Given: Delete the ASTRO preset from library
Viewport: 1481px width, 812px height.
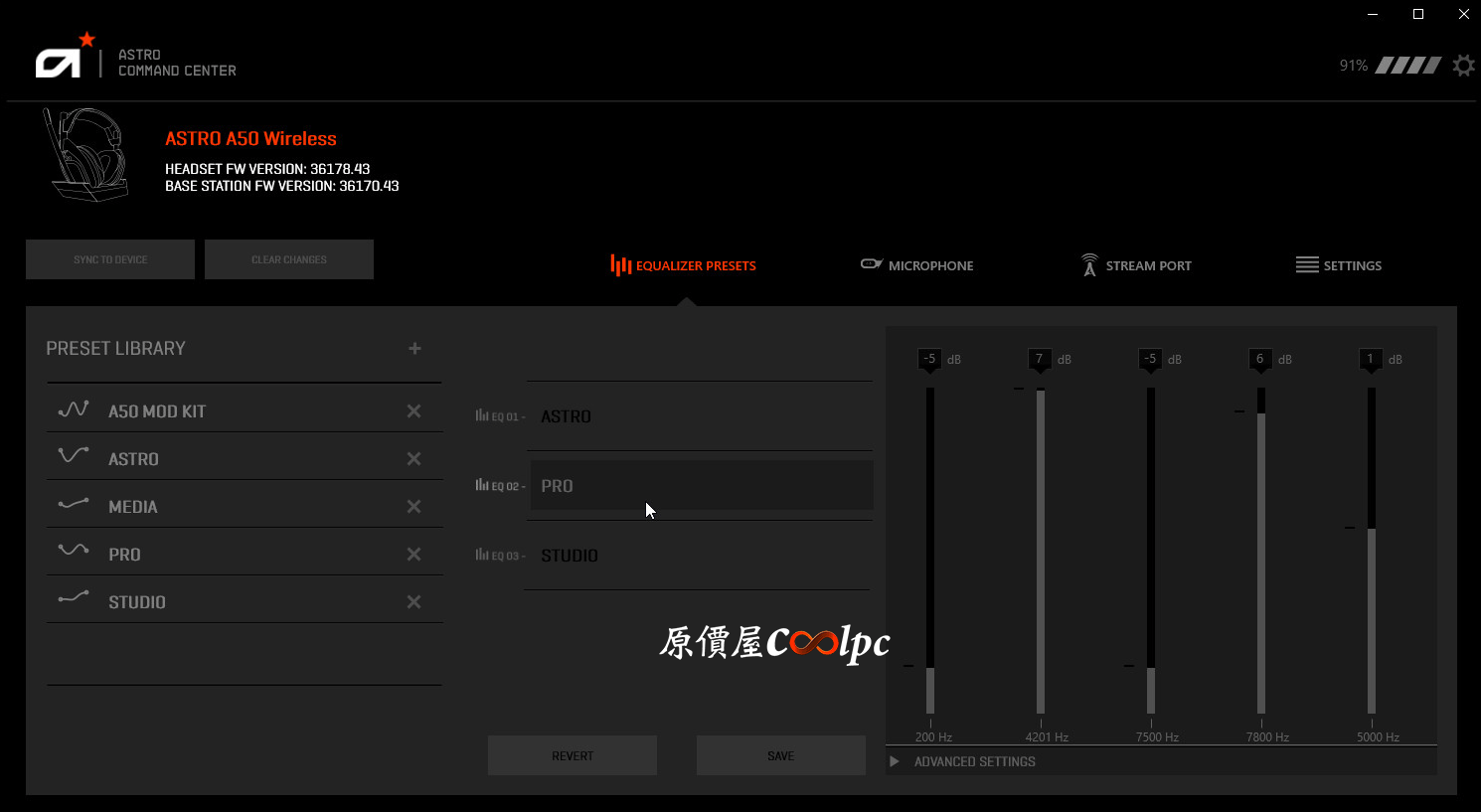Looking at the screenshot, I should click(x=414, y=458).
